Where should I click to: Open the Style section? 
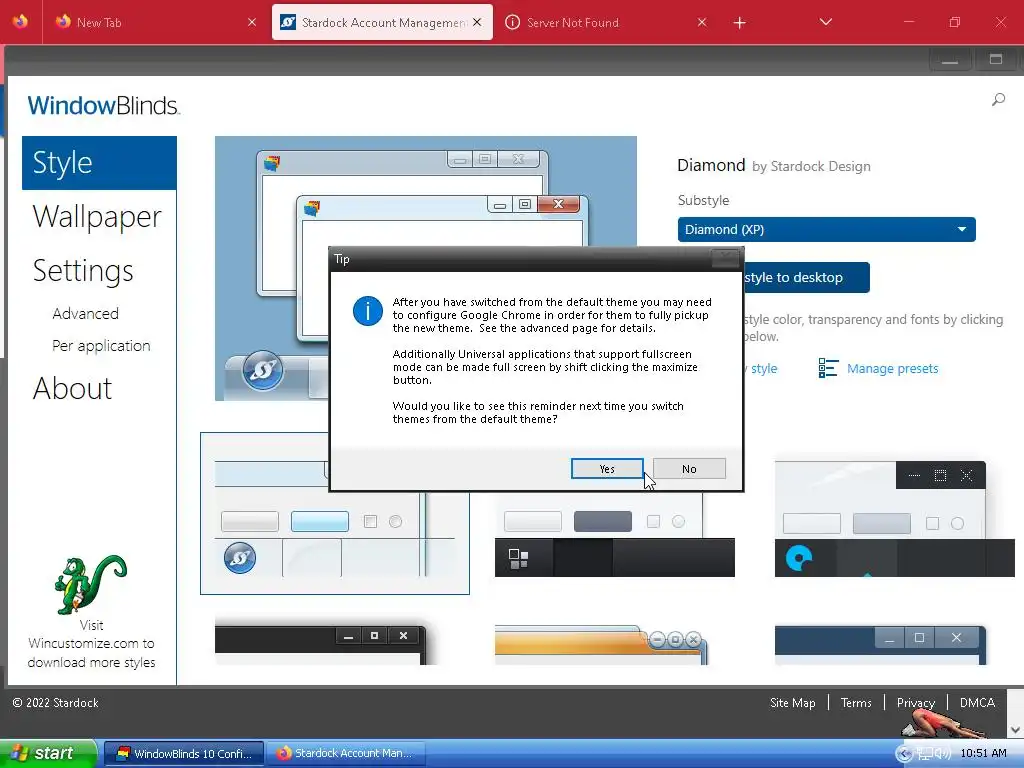pyautogui.click(x=99, y=163)
